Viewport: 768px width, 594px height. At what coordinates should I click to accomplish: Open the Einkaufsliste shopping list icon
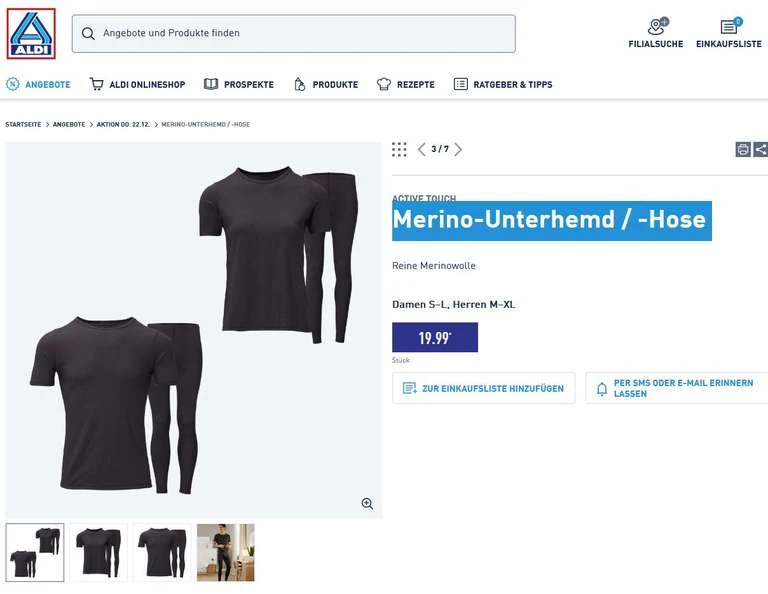(x=729, y=27)
